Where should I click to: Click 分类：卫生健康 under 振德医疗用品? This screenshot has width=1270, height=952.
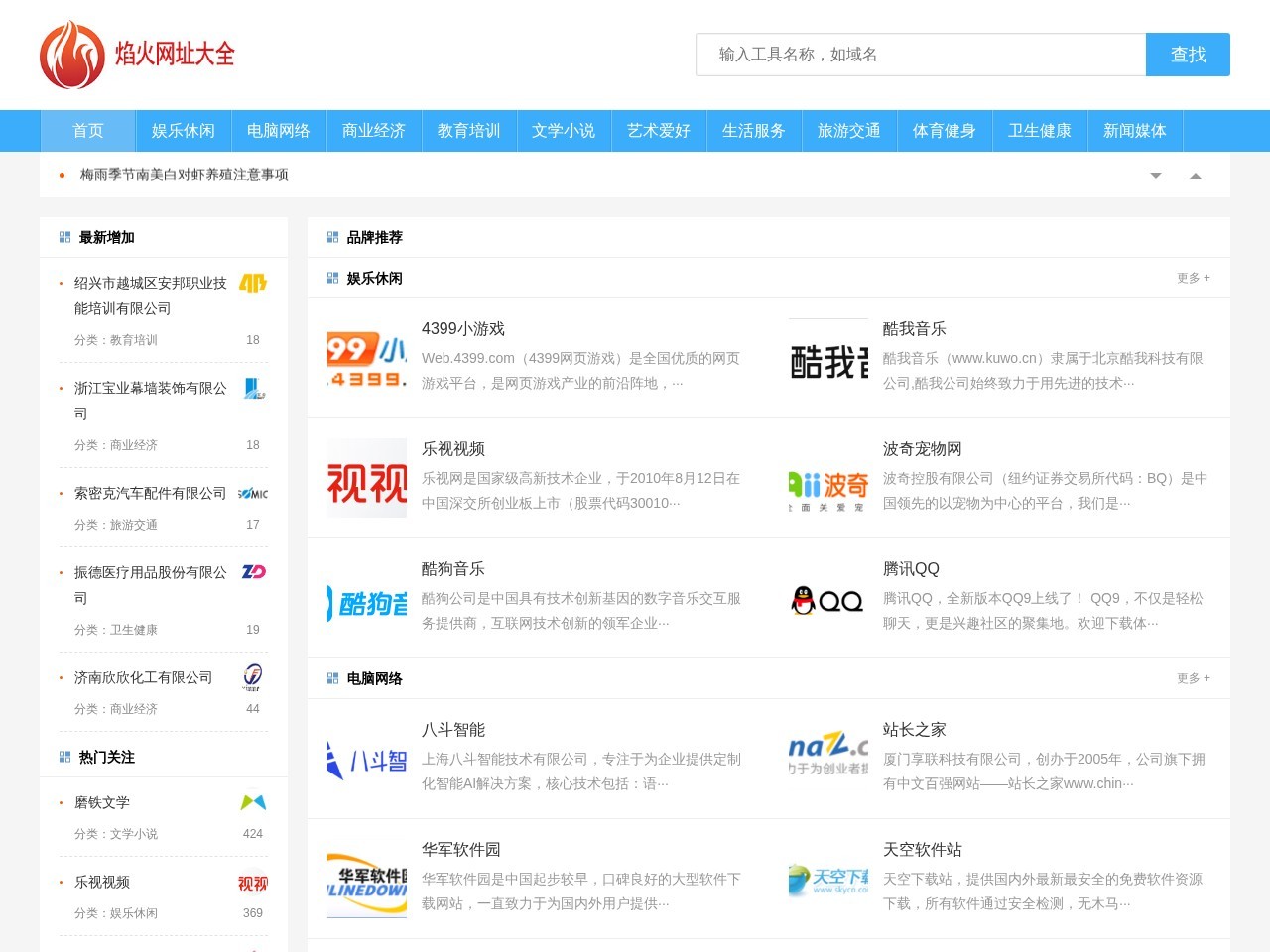click(116, 630)
